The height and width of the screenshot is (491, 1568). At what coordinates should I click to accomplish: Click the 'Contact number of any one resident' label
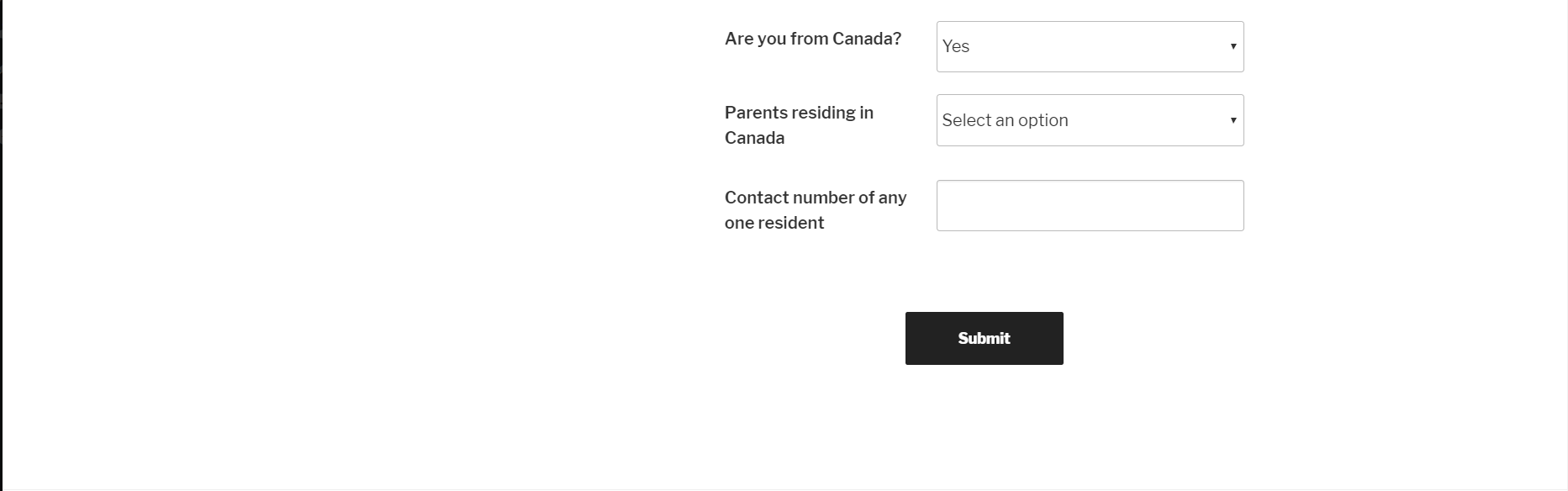[815, 210]
